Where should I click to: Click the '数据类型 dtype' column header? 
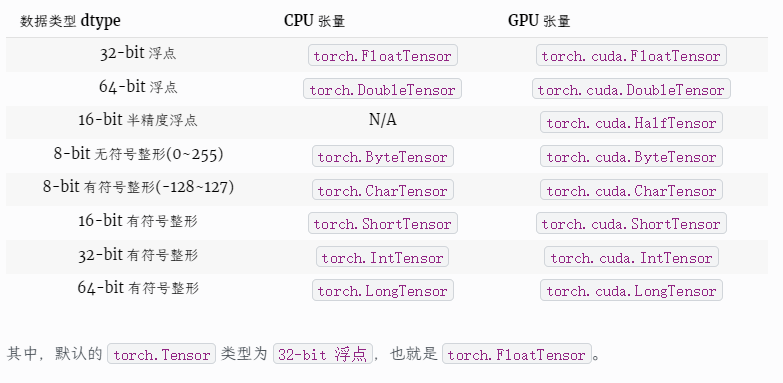click(70, 21)
